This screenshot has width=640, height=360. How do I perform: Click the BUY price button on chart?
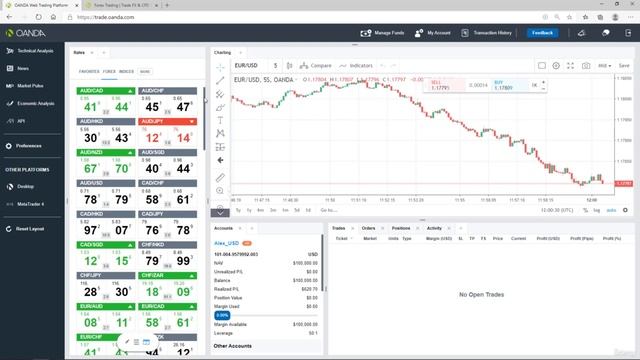coord(510,85)
